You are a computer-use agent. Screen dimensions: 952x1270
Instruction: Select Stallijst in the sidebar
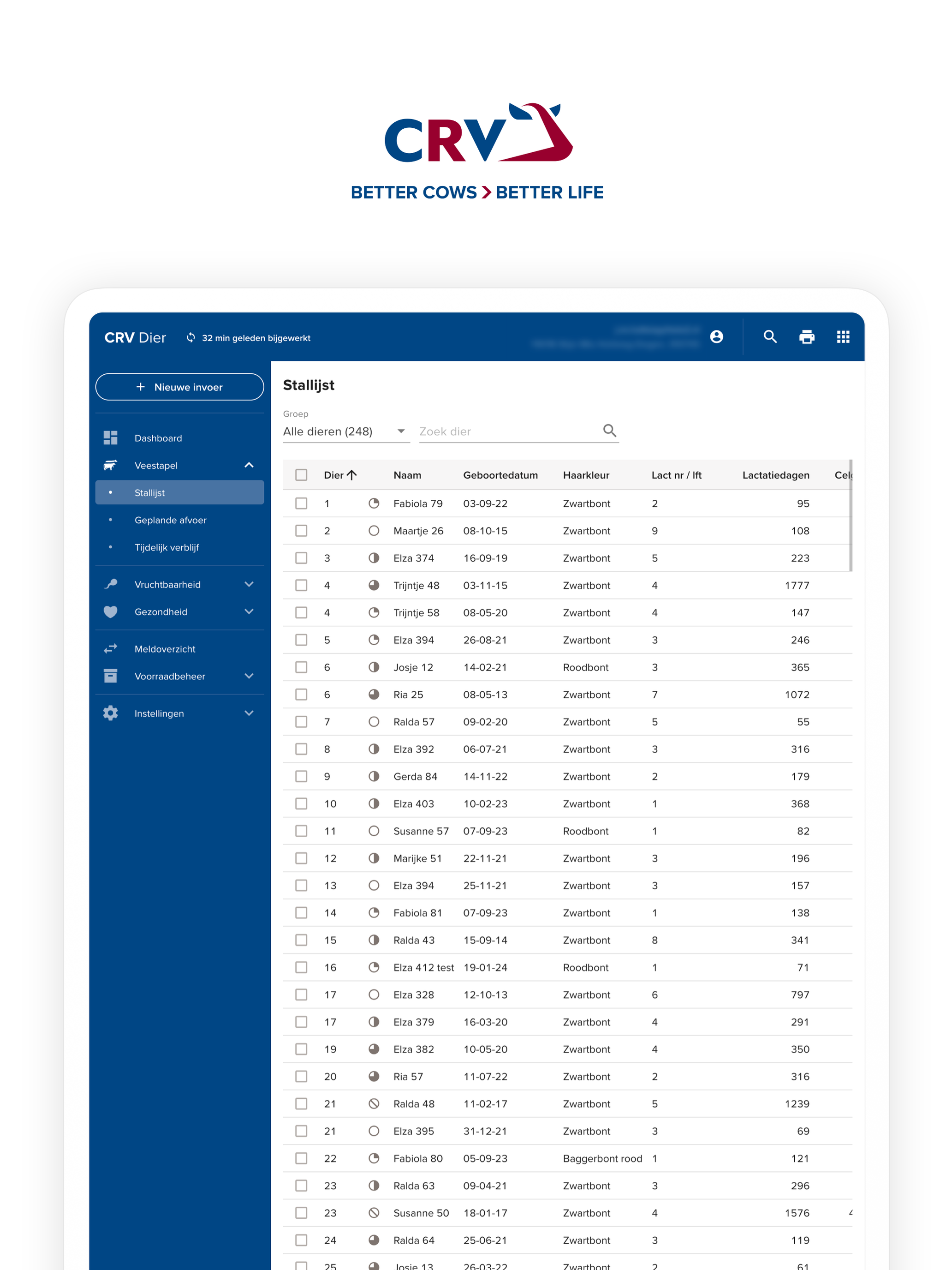(179, 492)
